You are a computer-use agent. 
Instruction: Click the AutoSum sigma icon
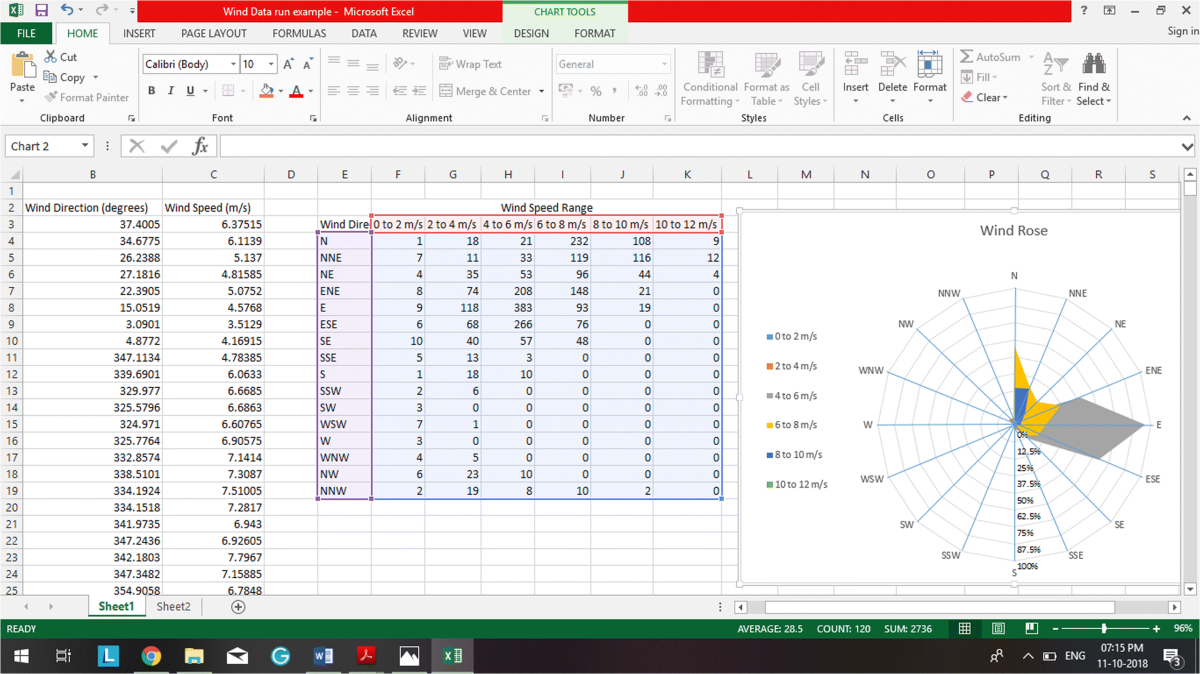(967, 57)
